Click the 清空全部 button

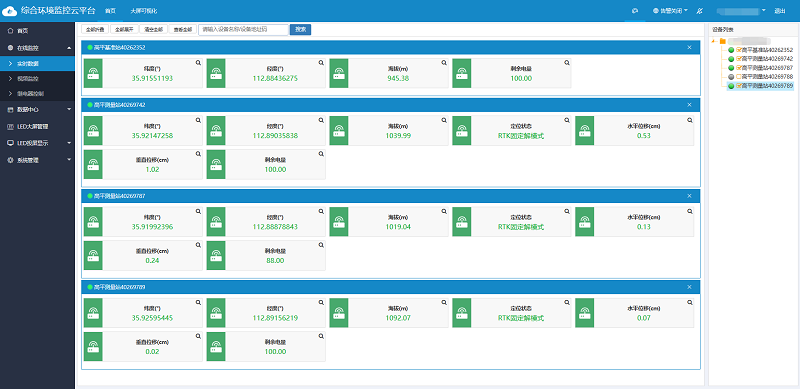(x=153, y=30)
